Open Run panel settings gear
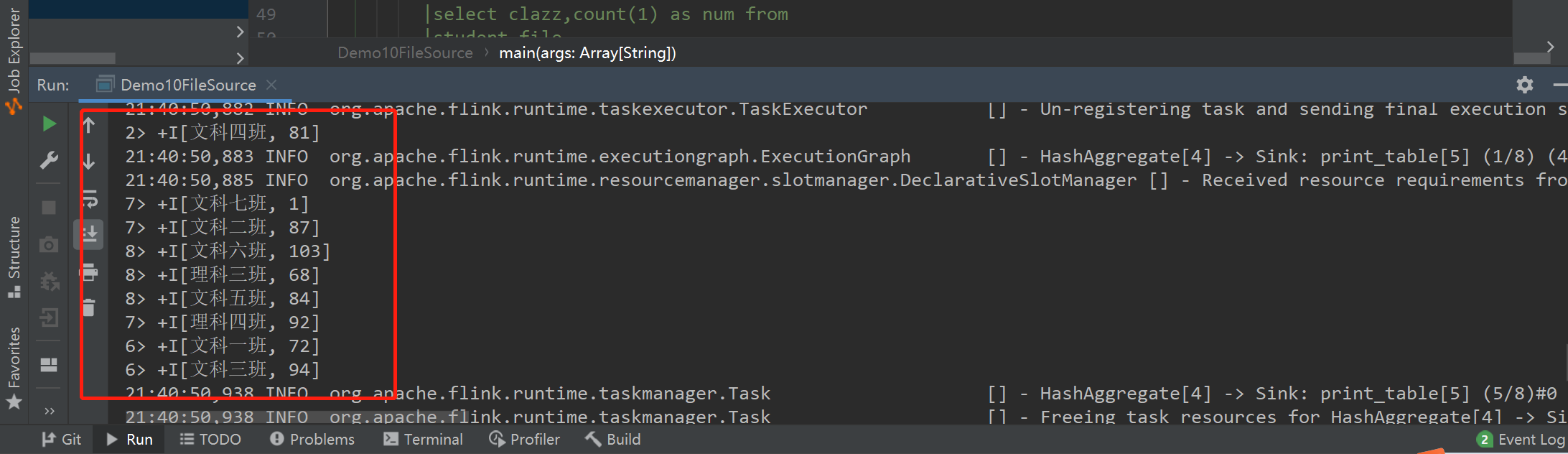This screenshot has height=454, width=1568. (1525, 85)
